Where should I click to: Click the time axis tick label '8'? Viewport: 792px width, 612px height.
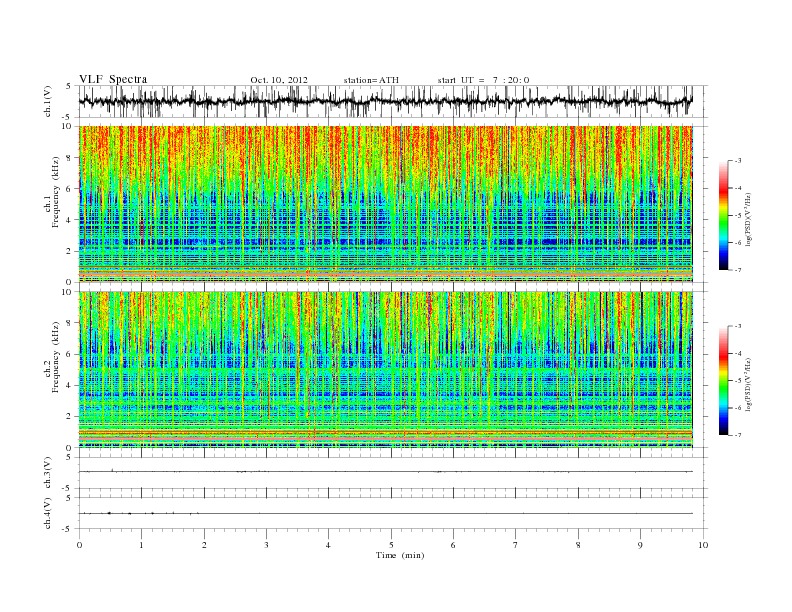(x=578, y=545)
